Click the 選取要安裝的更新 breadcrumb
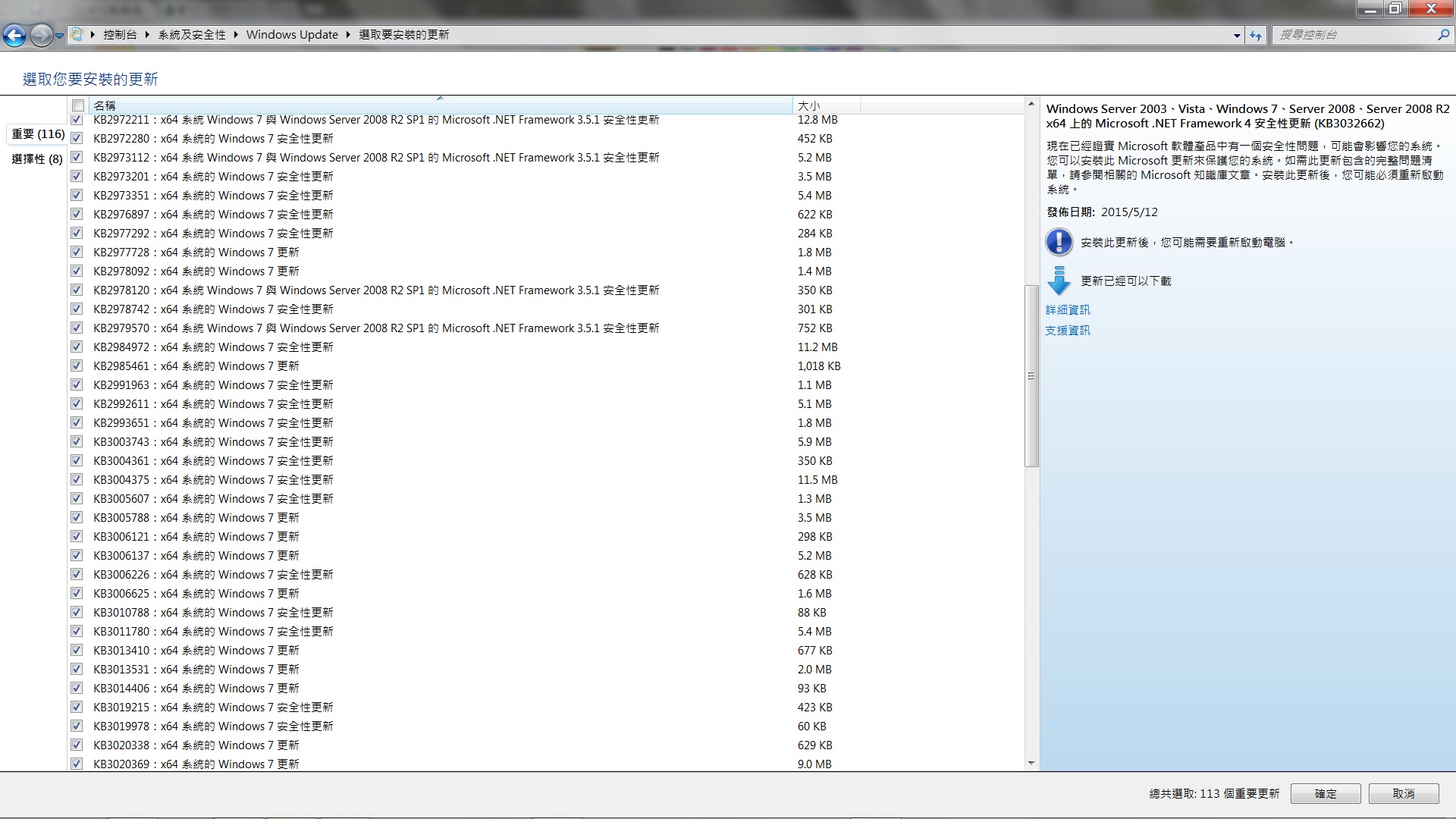The height and width of the screenshot is (819, 1456). click(x=404, y=35)
